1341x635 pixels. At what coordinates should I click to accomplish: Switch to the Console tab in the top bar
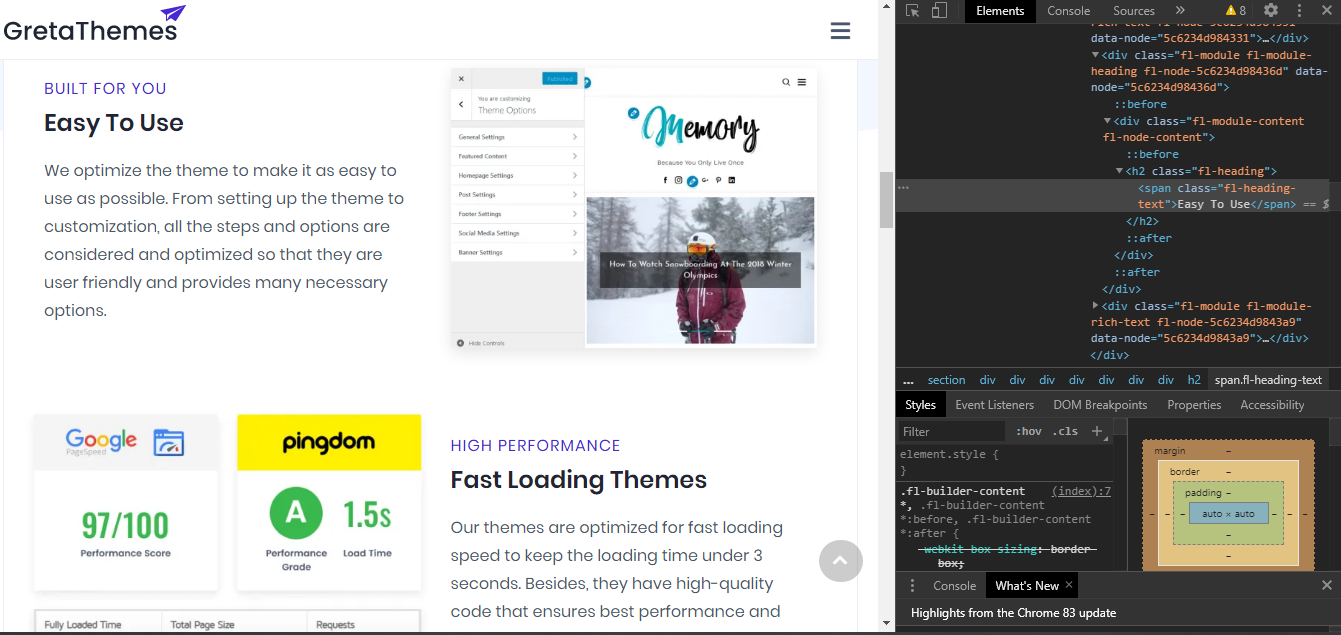point(1068,11)
